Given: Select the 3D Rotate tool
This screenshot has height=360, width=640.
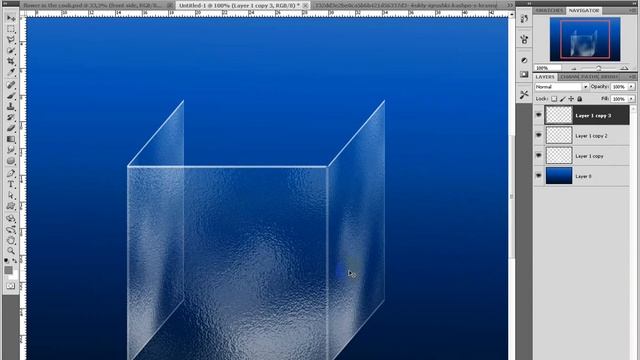Looking at the screenshot, I should (11, 219).
